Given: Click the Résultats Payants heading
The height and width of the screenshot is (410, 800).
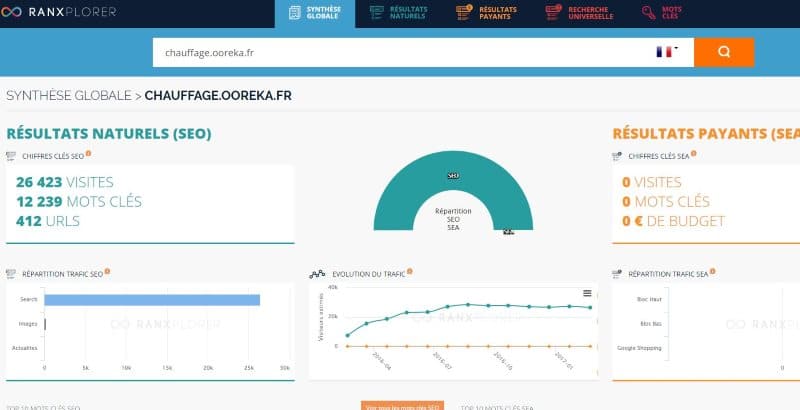Looking at the screenshot, I should pyautogui.click(x=706, y=134).
